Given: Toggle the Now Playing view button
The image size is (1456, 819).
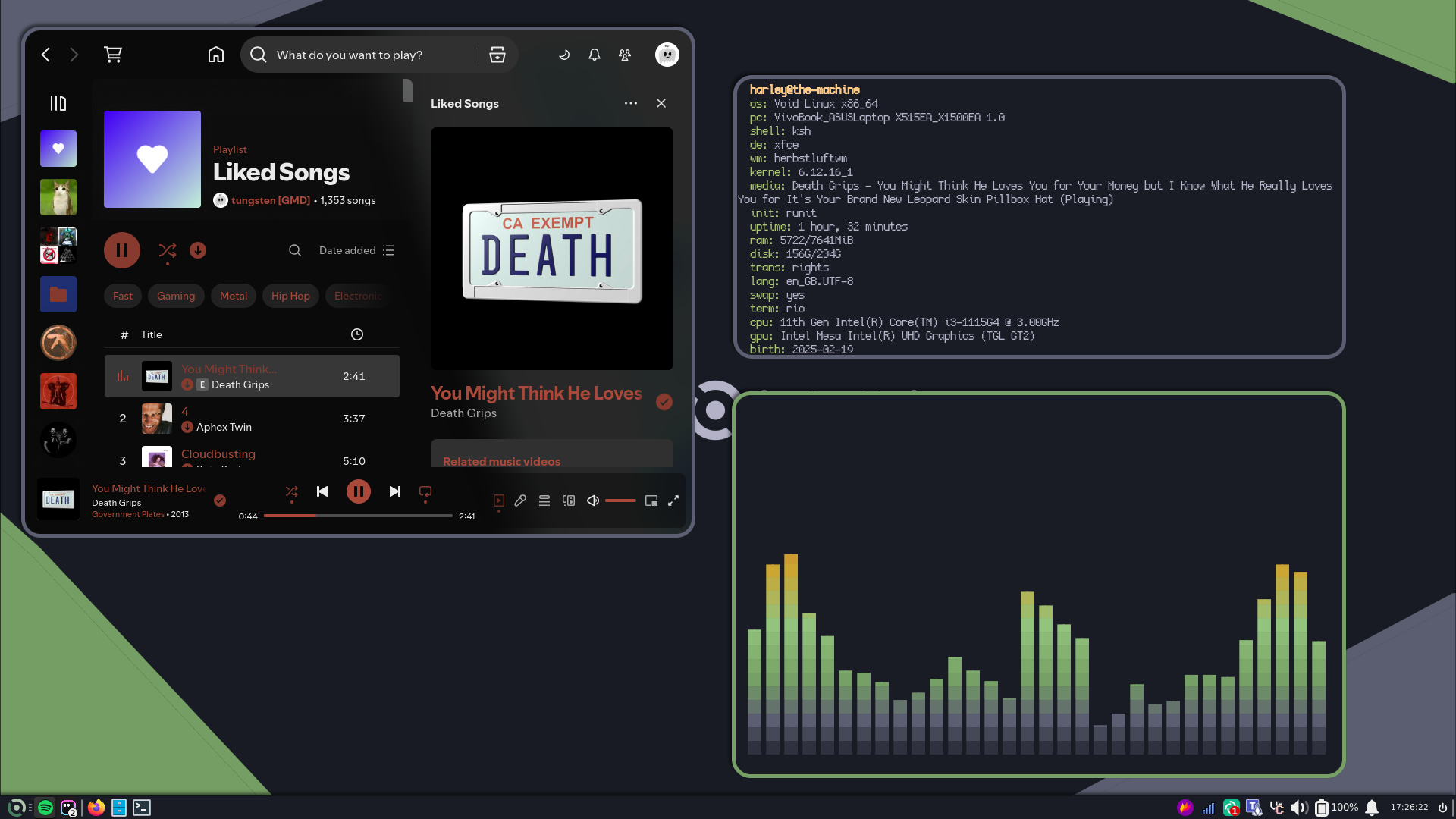Looking at the screenshot, I should (499, 500).
